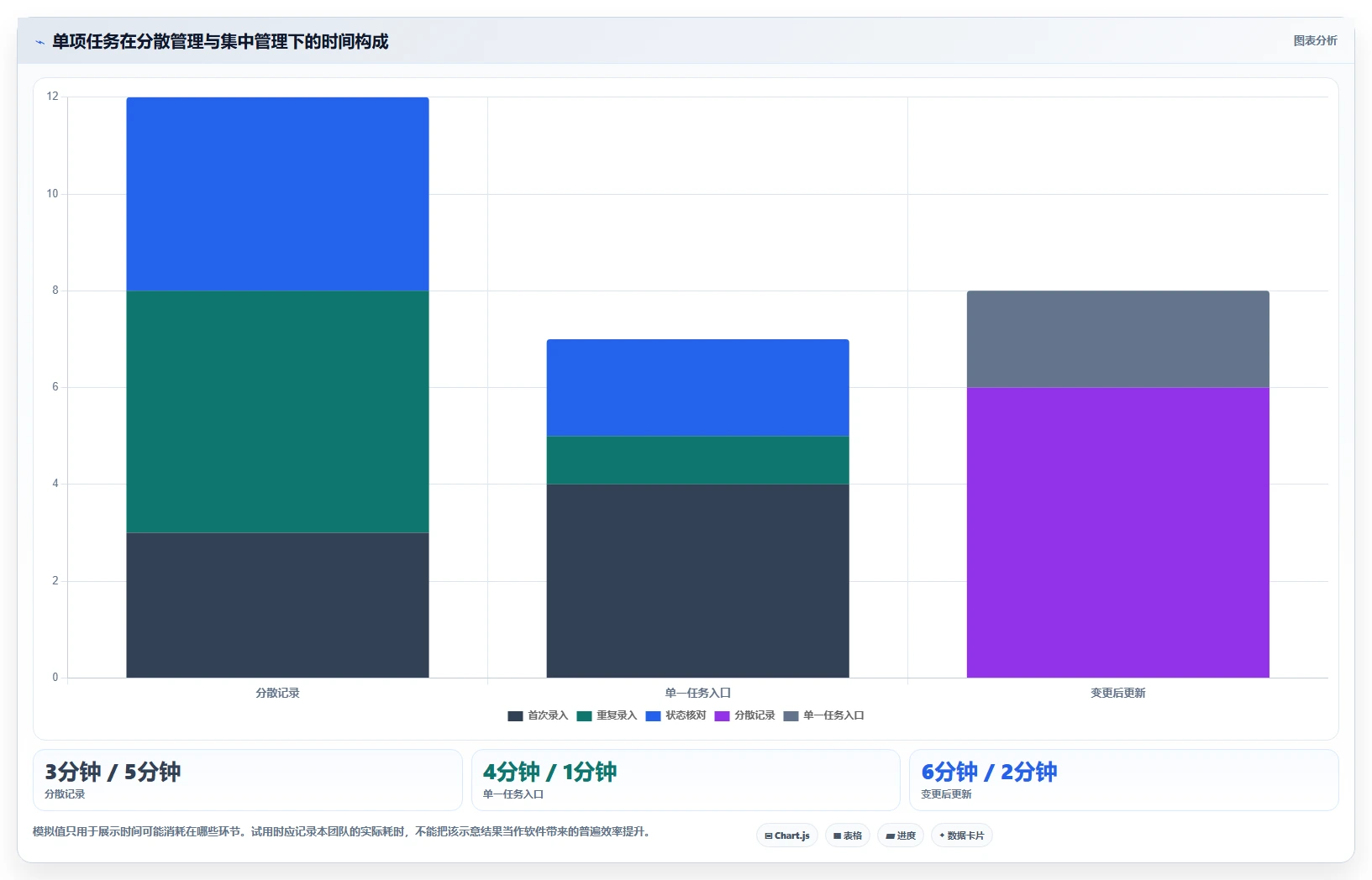Click the 单一任务入口 x-axis label
This screenshot has width=1372, height=880.
(697, 693)
